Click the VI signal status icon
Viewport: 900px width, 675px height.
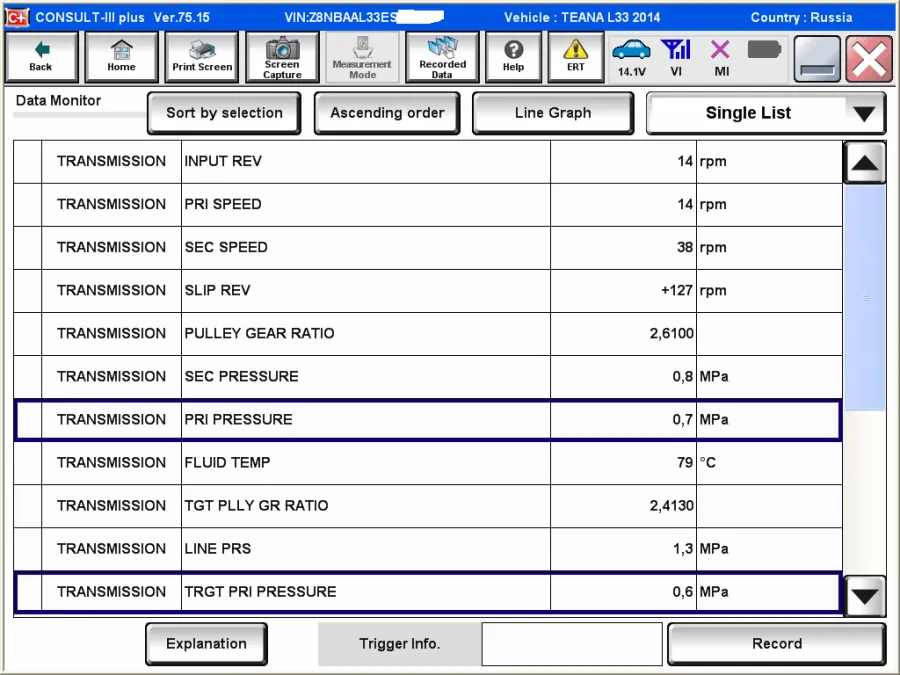pyautogui.click(x=676, y=57)
